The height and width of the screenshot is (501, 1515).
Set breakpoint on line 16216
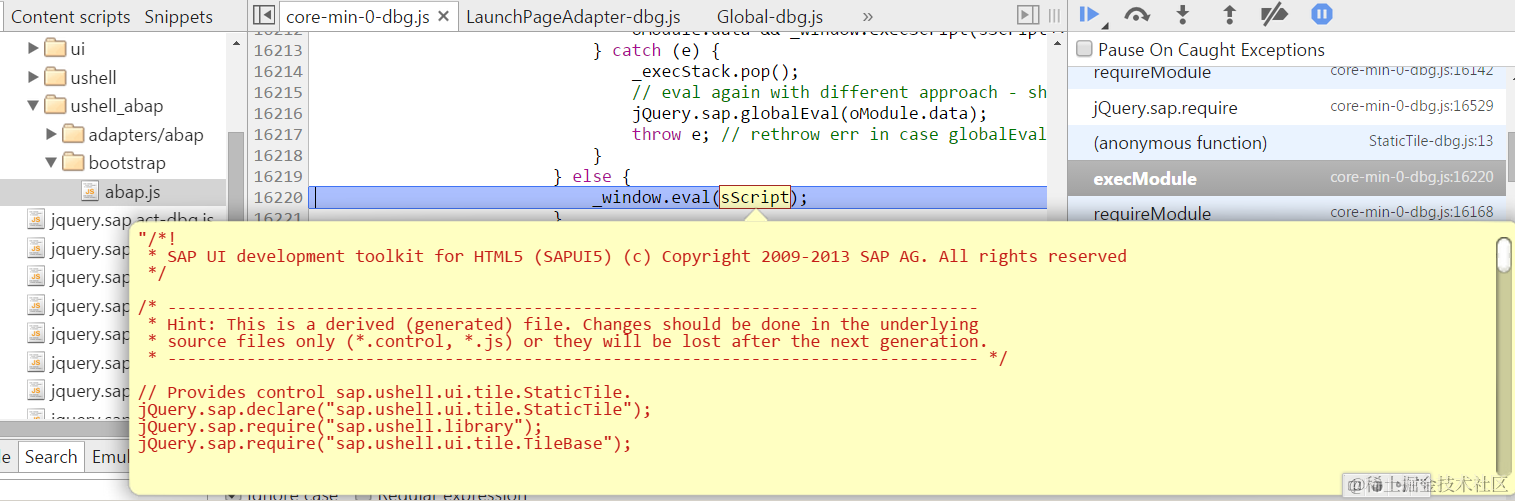coord(278,113)
